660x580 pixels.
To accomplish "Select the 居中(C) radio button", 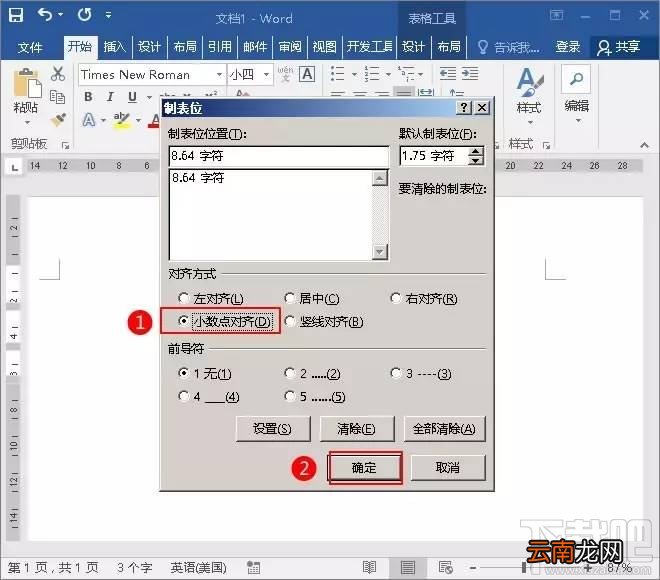I will [x=290, y=298].
